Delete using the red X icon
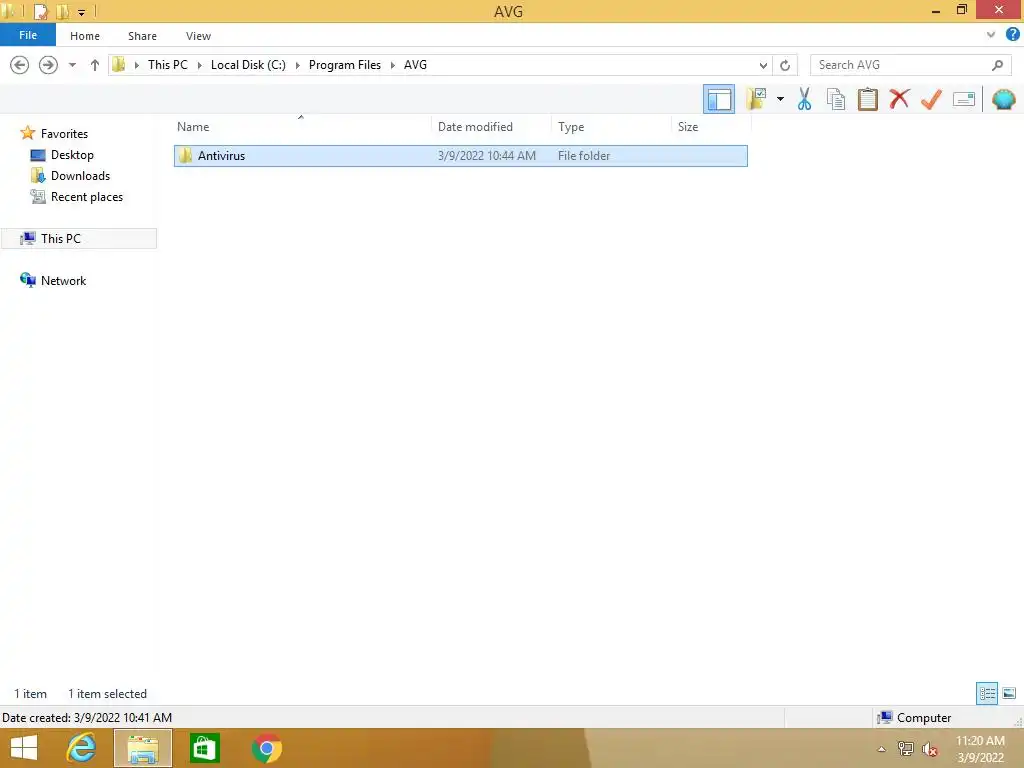Screen dimensions: 1024x768 (899, 99)
